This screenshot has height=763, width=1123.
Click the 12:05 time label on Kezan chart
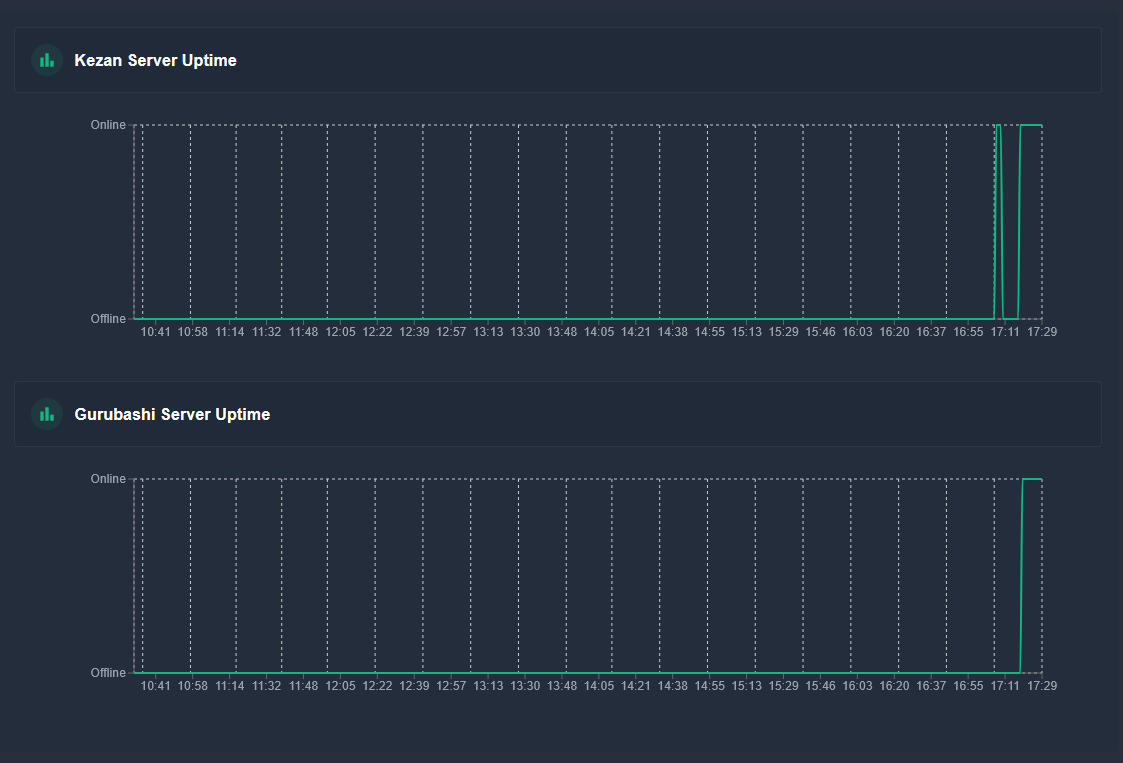pyautogui.click(x=340, y=332)
